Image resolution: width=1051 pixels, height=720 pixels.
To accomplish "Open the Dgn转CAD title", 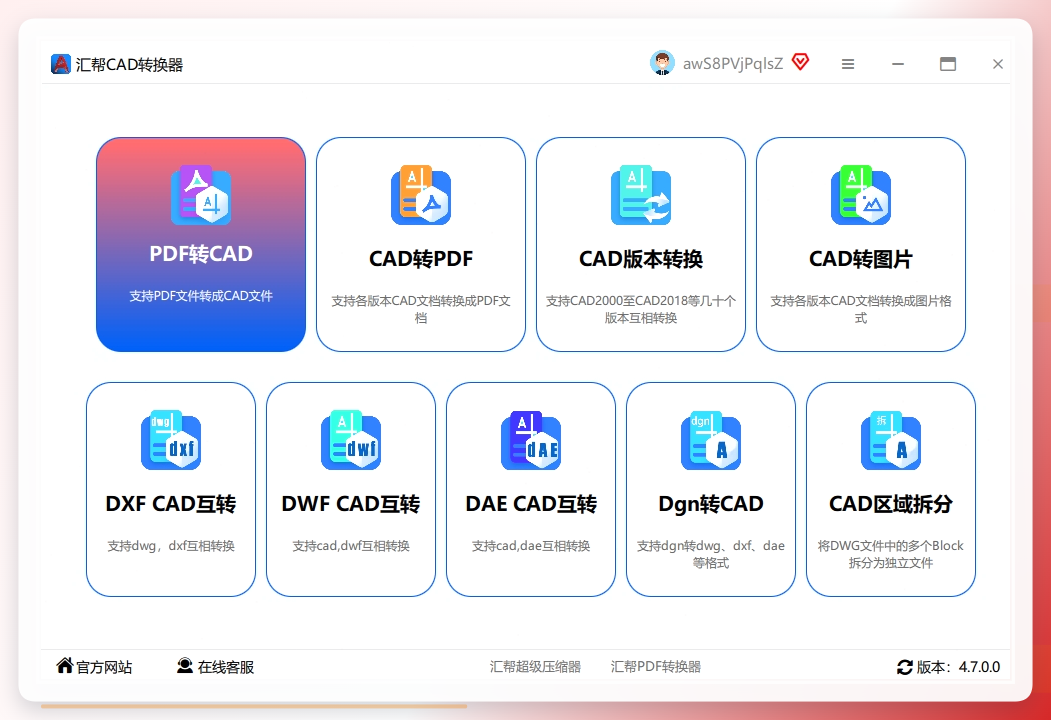I will (x=711, y=504).
